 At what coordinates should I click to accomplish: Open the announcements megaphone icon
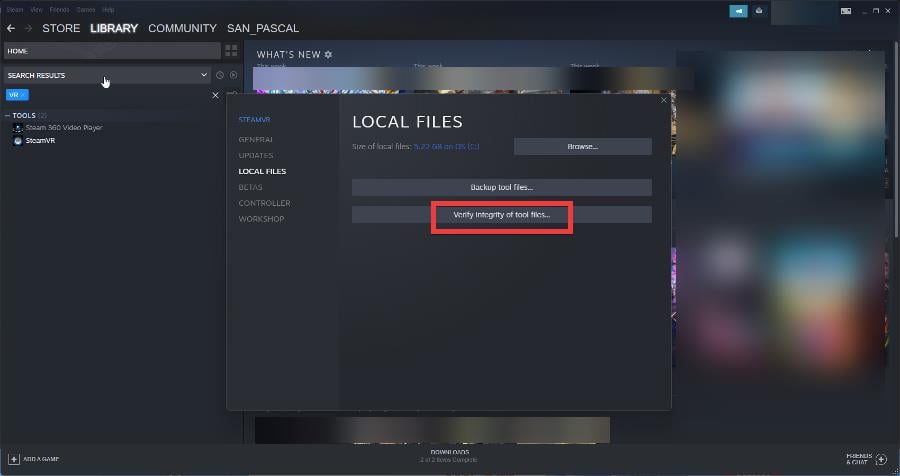(x=738, y=11)
